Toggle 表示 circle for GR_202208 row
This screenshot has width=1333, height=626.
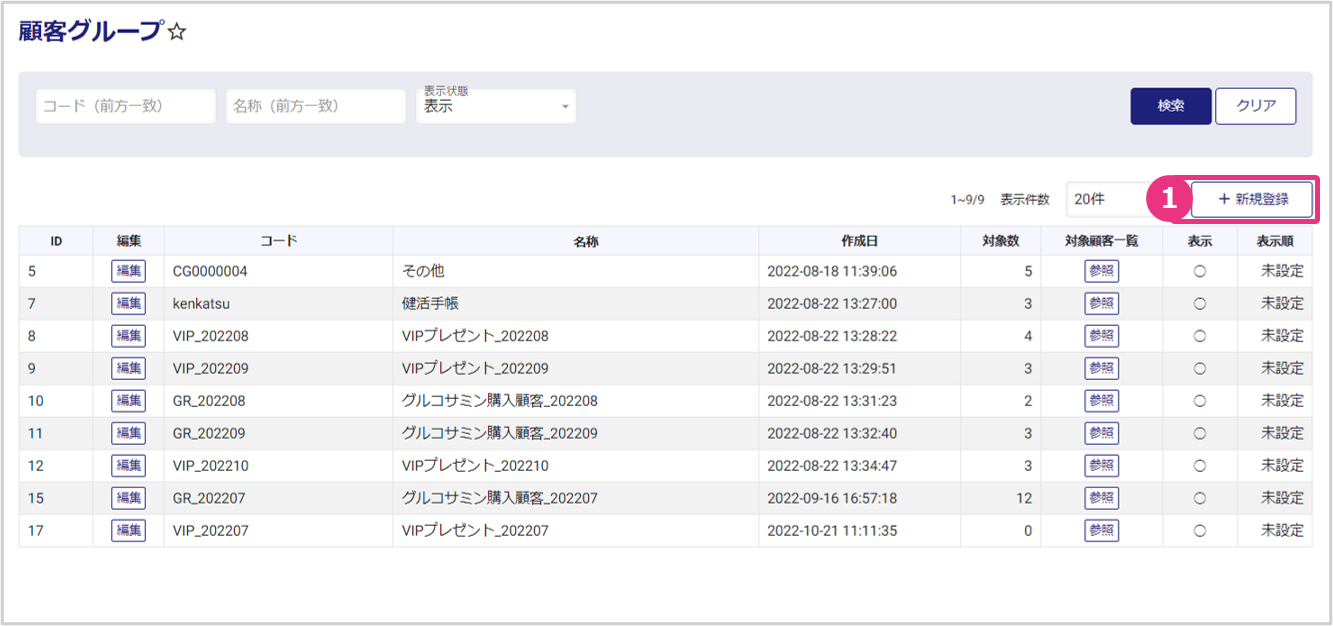tap(1200, 401)
